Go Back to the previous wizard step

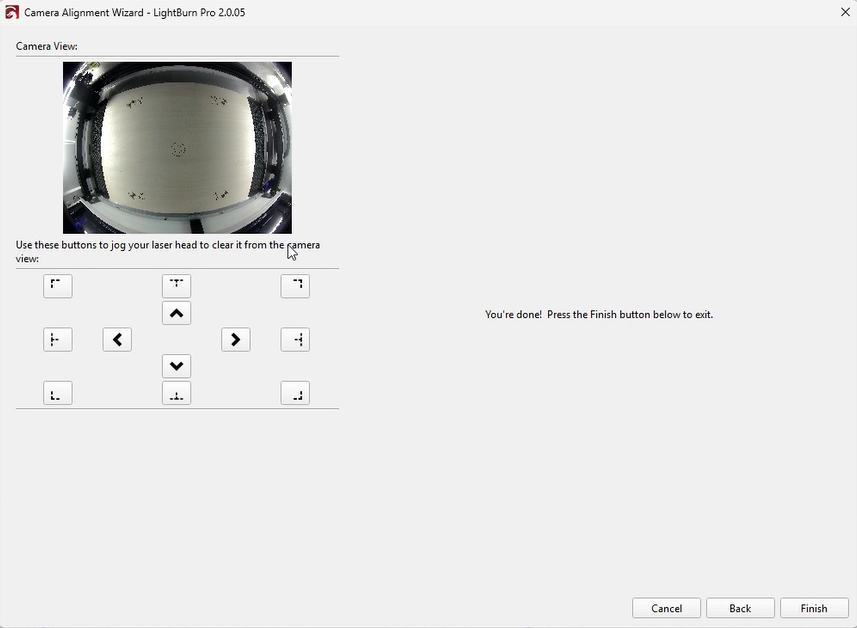[x=740, y=608]
